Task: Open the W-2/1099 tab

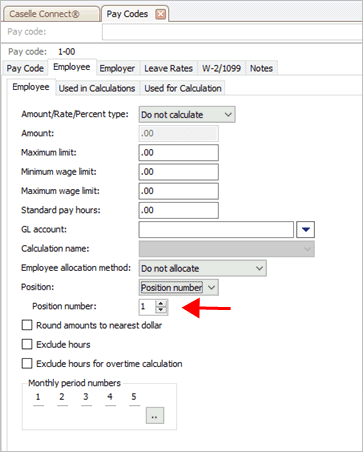Action: 221,68
